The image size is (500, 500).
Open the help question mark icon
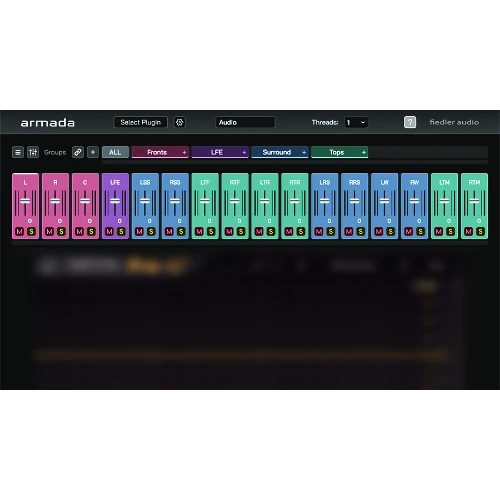tap(410, 122)
